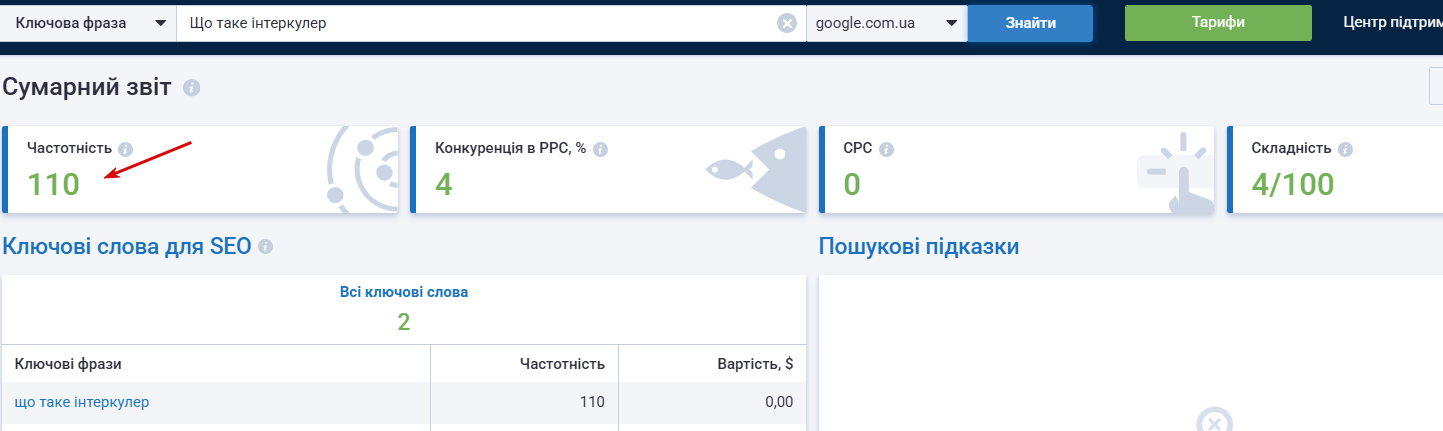Click info icon beside Конкуренція в PPC

[600, 149]
